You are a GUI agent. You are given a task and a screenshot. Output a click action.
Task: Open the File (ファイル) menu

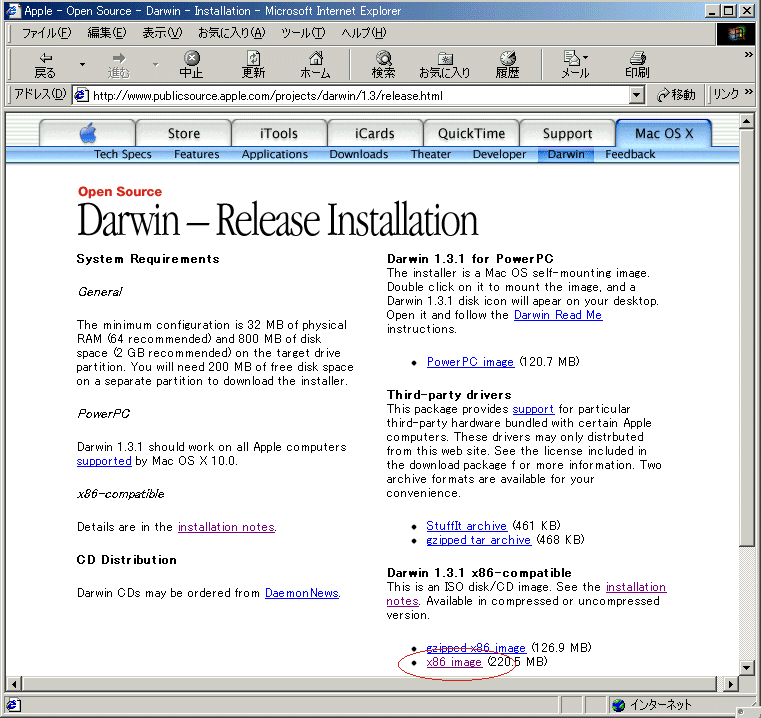click(x=47, y=33)
